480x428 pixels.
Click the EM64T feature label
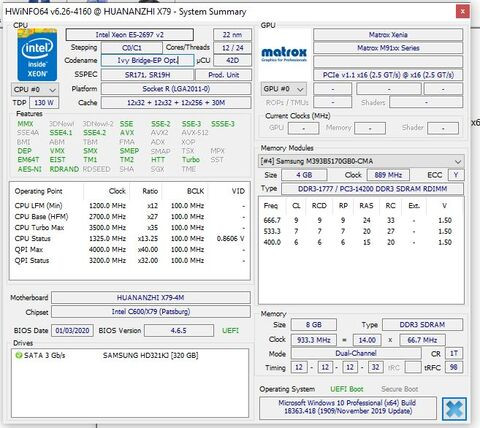coord(28,160)
